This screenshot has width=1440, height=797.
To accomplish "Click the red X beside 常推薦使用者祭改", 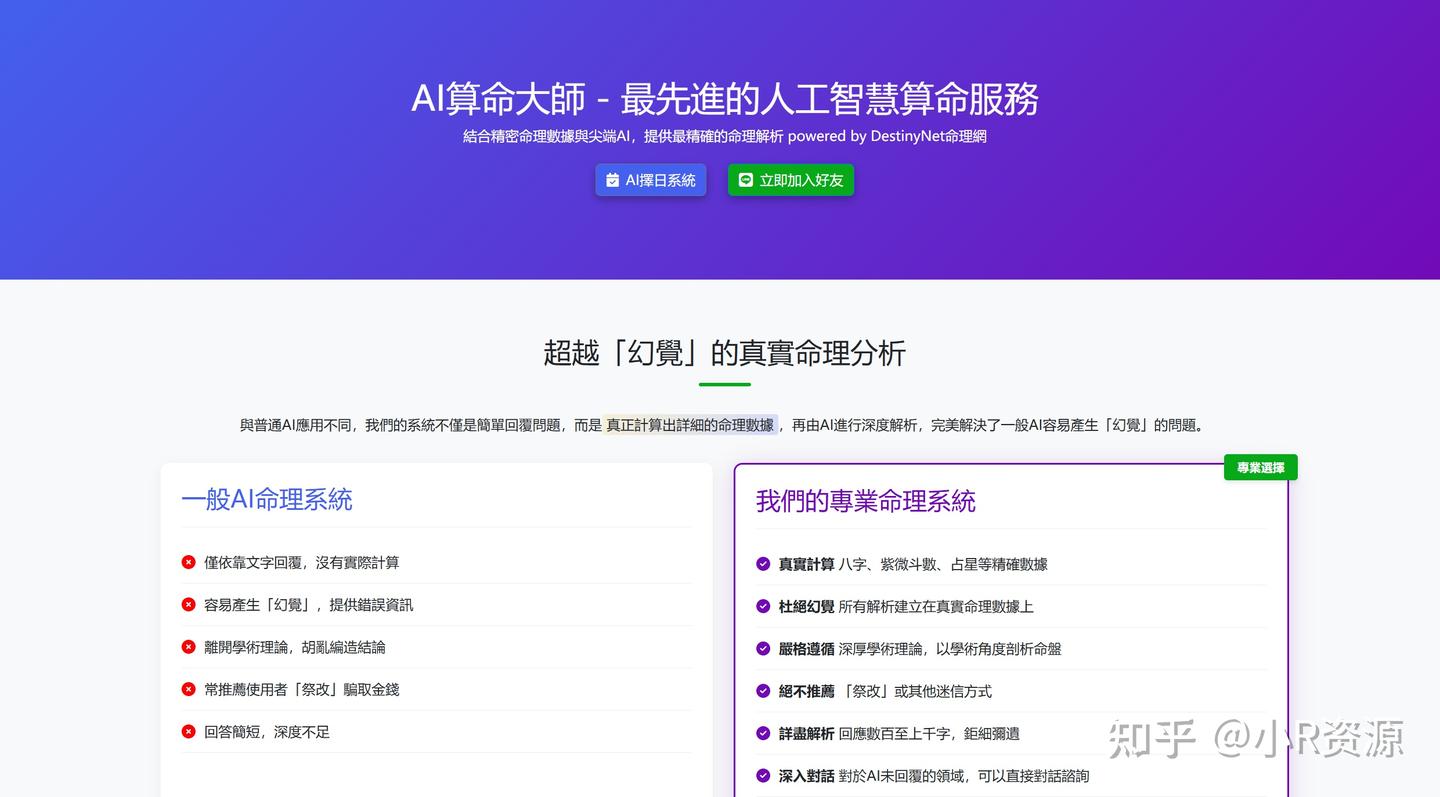I will point(188,689).
